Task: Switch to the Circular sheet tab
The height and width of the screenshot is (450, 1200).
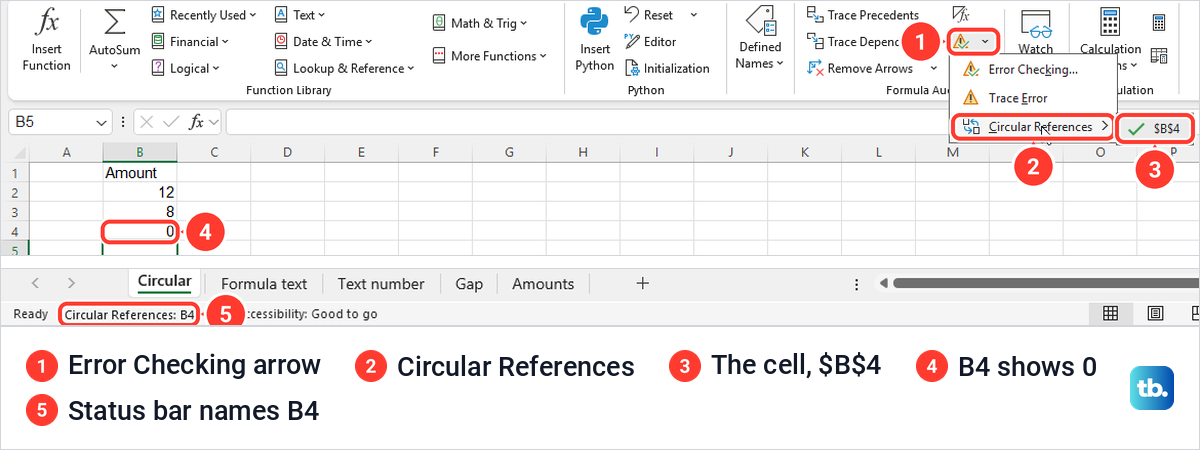Action: coord(164,282)
